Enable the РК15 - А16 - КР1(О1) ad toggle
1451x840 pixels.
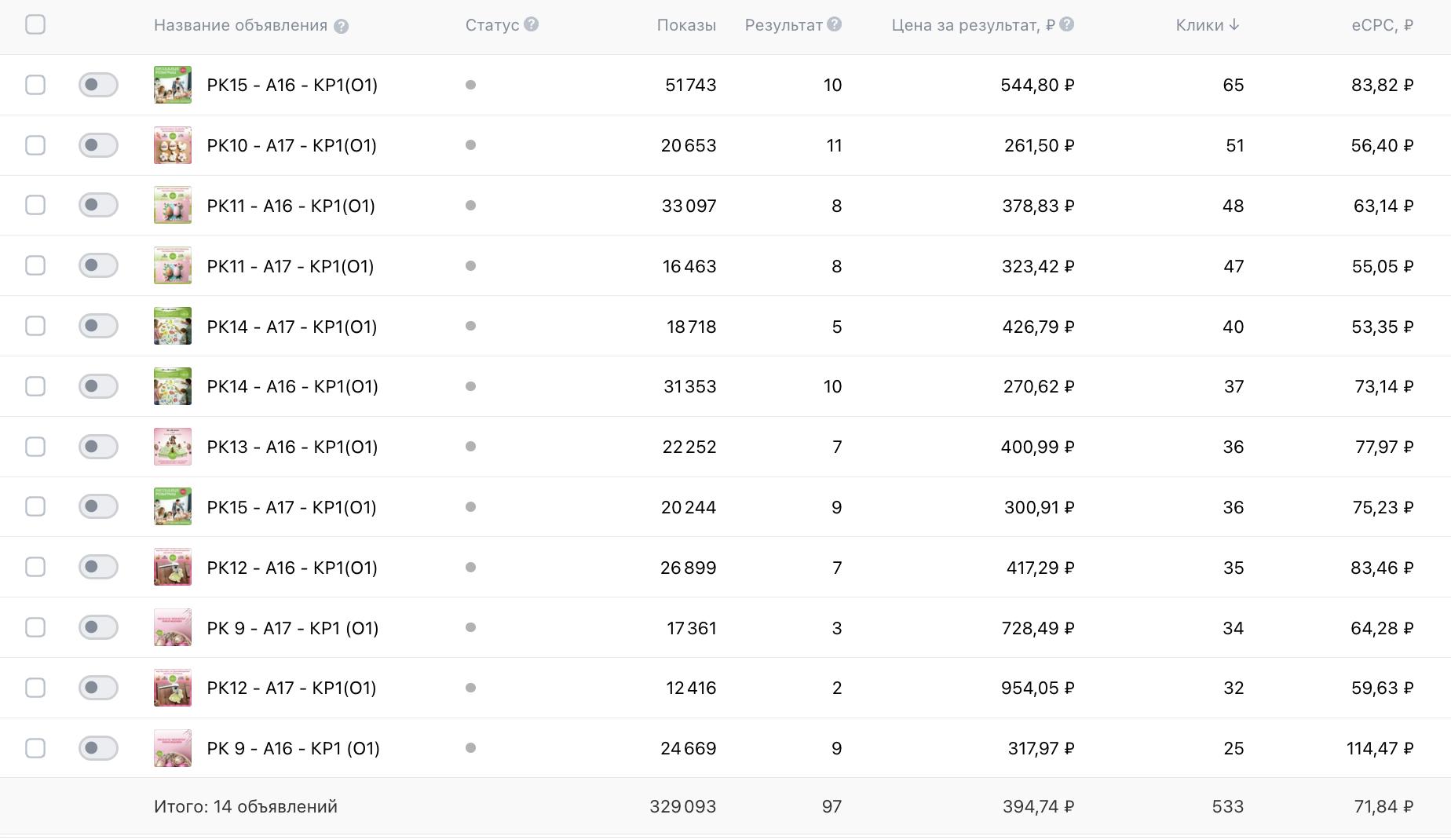coord(98,85)
